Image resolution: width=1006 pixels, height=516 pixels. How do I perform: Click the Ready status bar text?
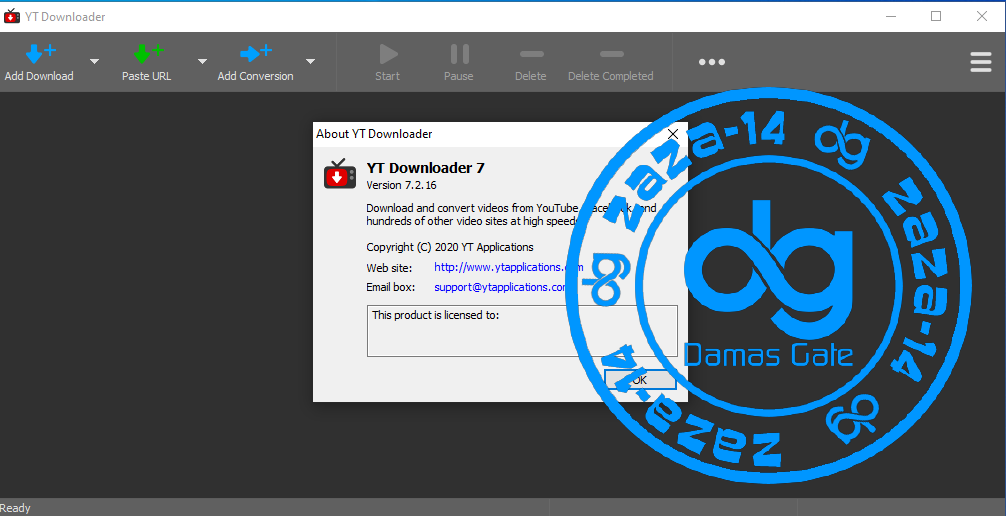click(x=16, y=508)
